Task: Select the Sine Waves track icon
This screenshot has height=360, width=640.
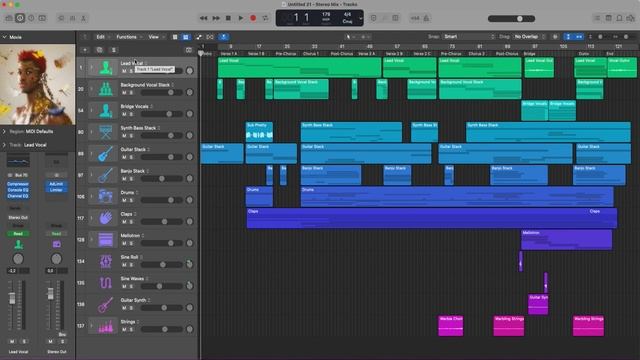Action: click(x=106, y=282)
